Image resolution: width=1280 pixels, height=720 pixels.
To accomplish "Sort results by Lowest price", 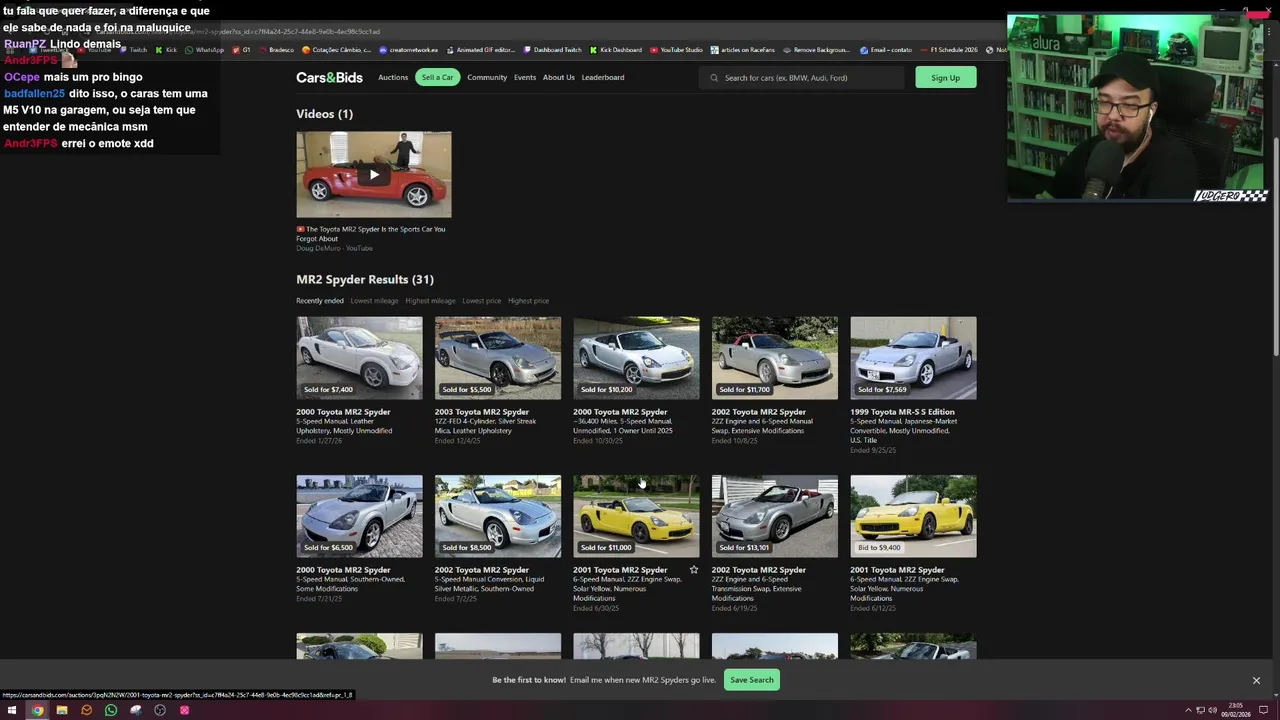I will tap(481, 301).
